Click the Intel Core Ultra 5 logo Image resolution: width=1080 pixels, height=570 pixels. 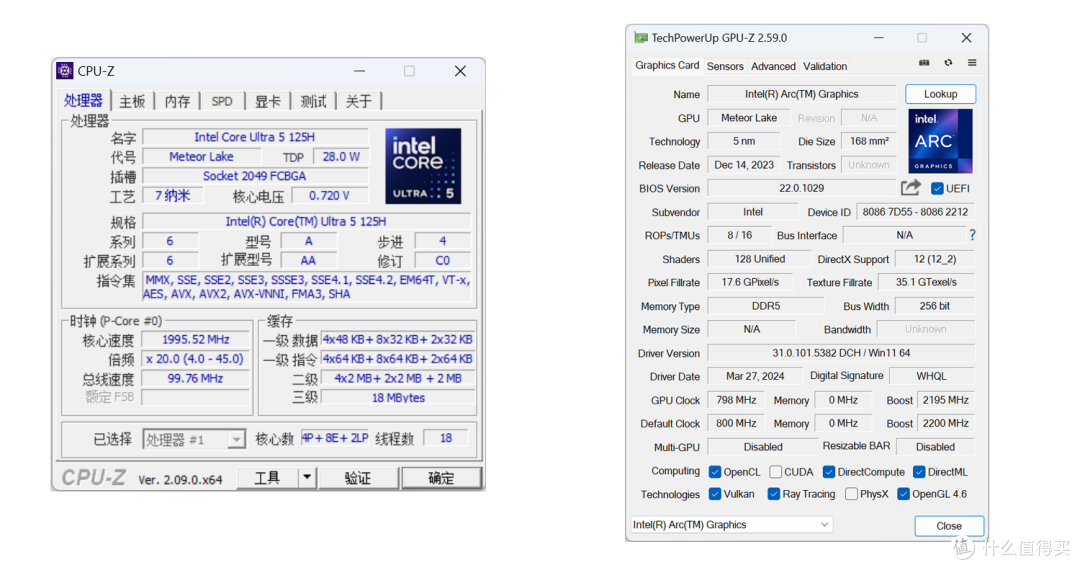[423, 166]
